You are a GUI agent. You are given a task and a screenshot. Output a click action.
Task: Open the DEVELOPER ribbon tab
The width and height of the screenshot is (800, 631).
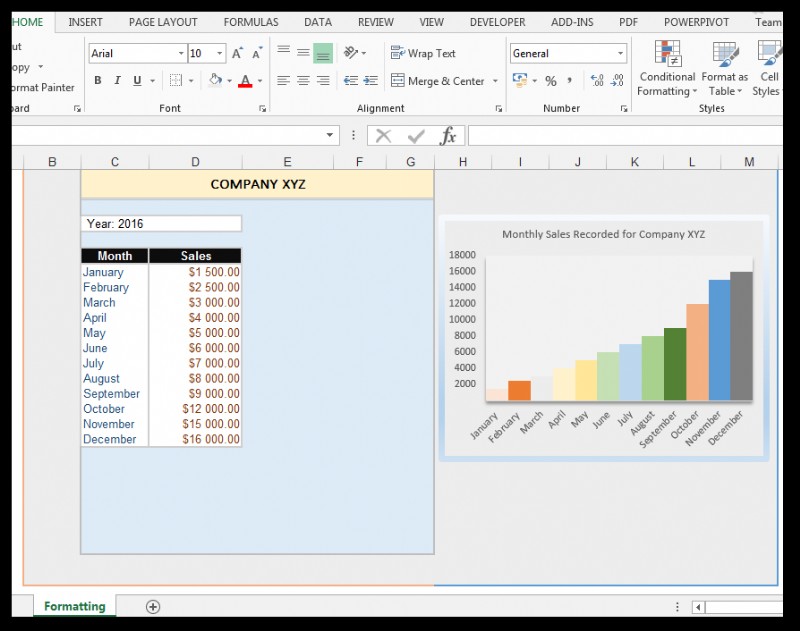click(497, 21)
